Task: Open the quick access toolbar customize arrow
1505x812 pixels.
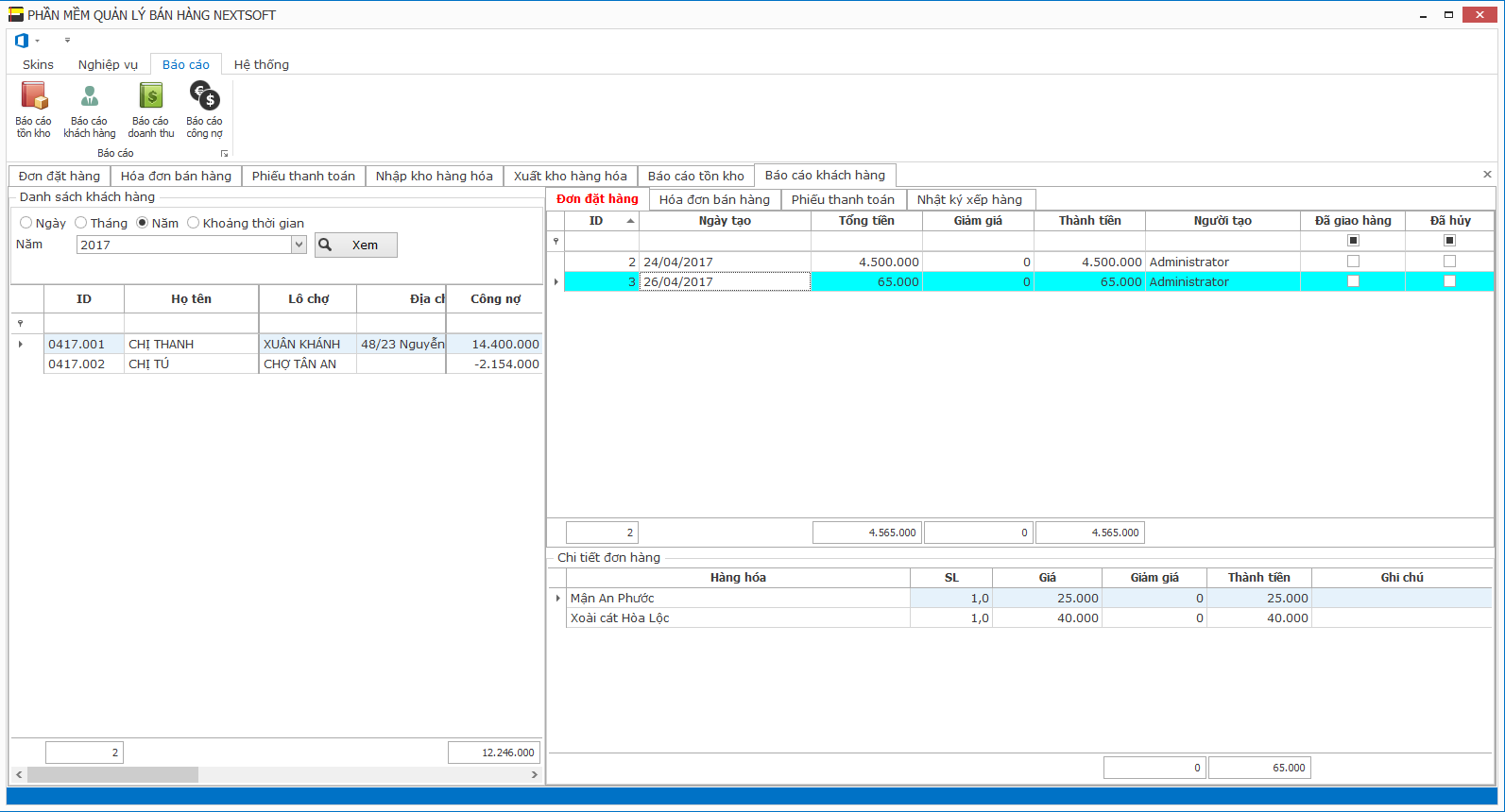Action: point(67,41)
